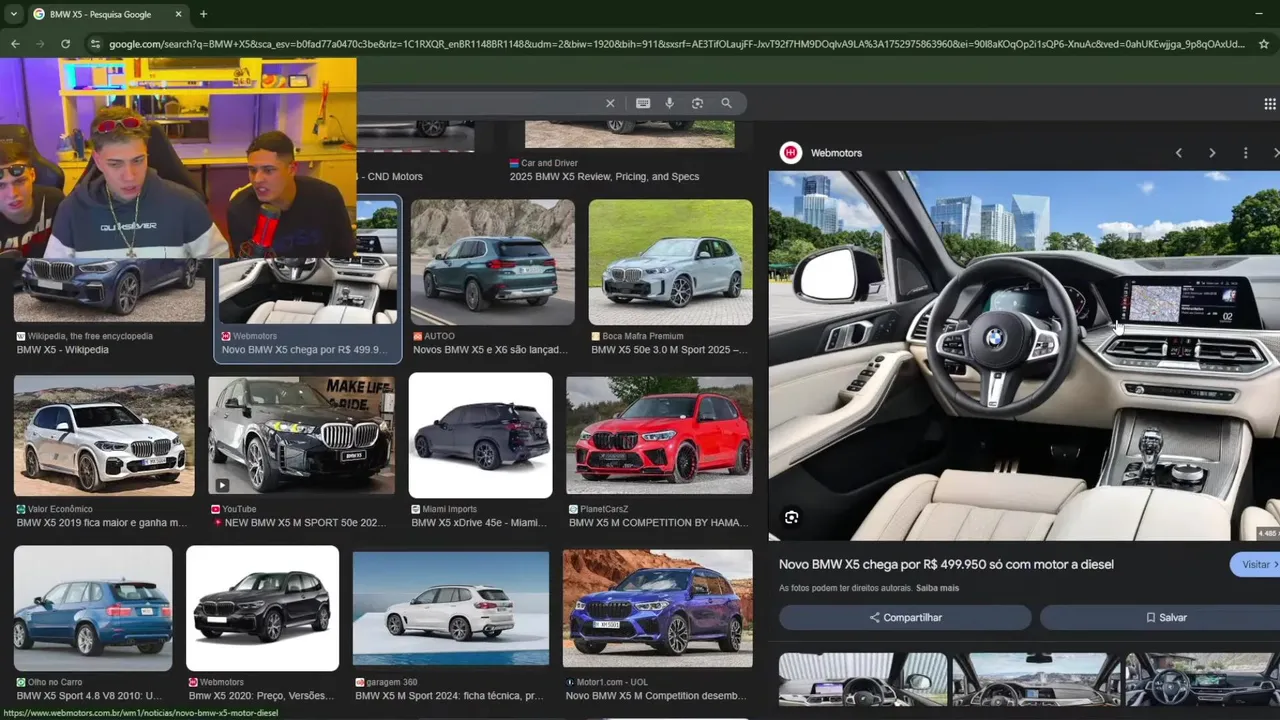Viewport: 1280px width, 720px height.
Task: Open Webmotors black X5 2020 thumbnail
Action: click(x=263, y=608)
